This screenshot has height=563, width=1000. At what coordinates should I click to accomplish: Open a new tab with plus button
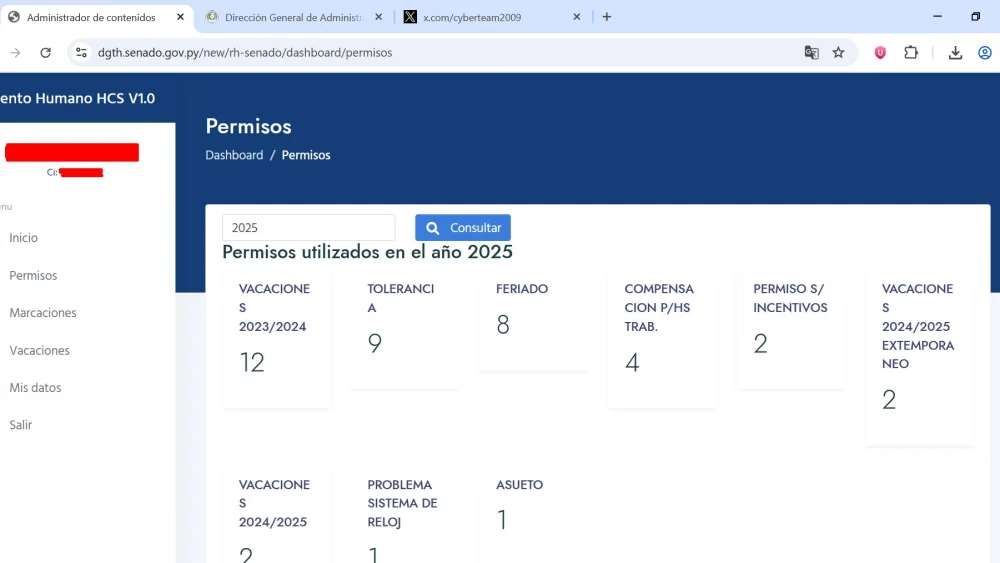607,17
